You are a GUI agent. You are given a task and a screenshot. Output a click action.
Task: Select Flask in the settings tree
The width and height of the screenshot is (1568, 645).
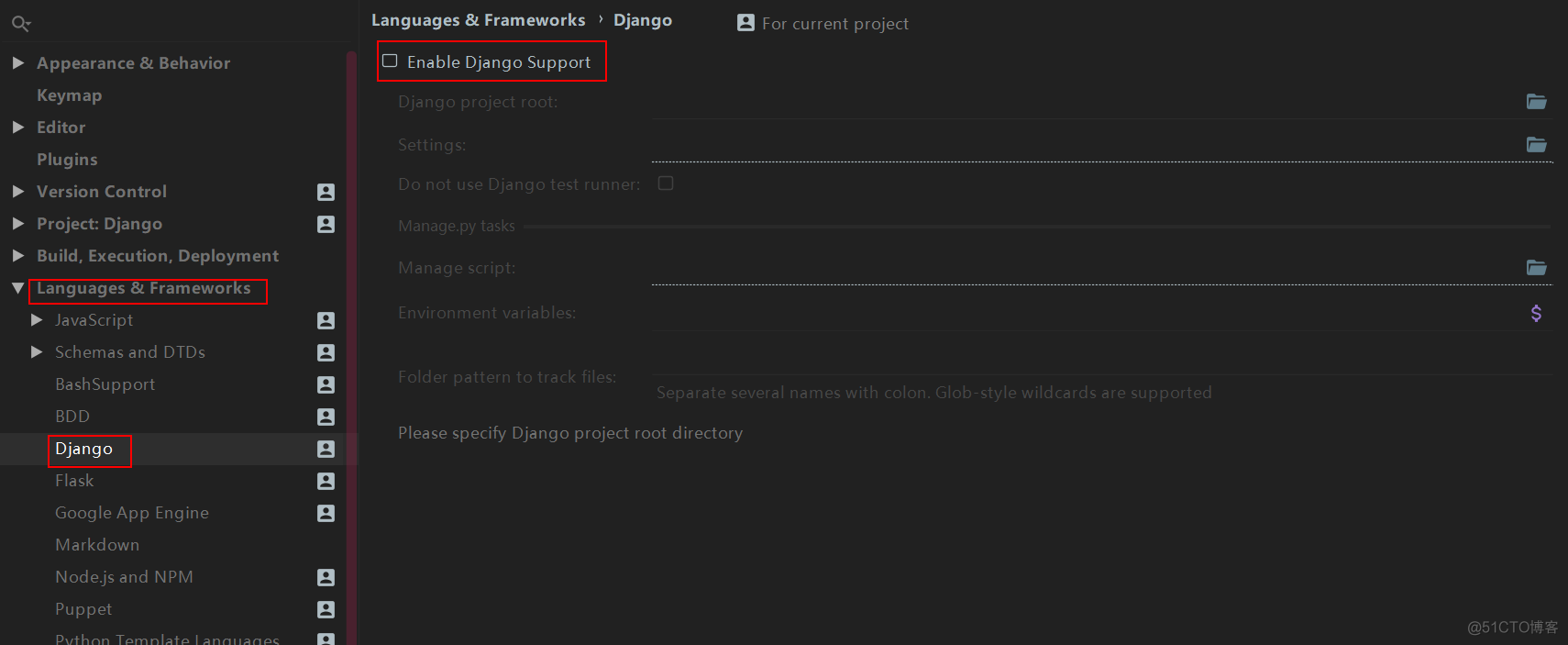coord(74,481)
